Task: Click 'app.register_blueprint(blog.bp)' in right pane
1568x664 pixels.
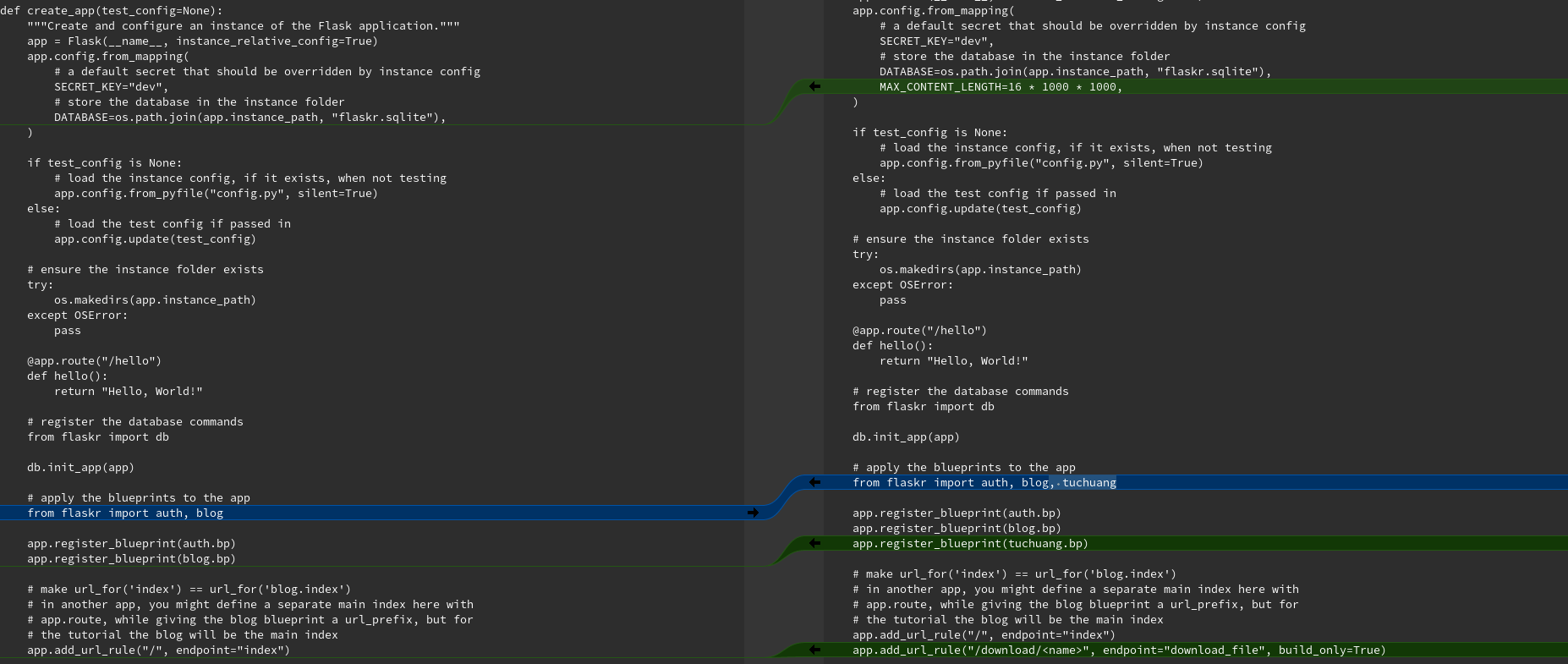Action: (957, 528)
